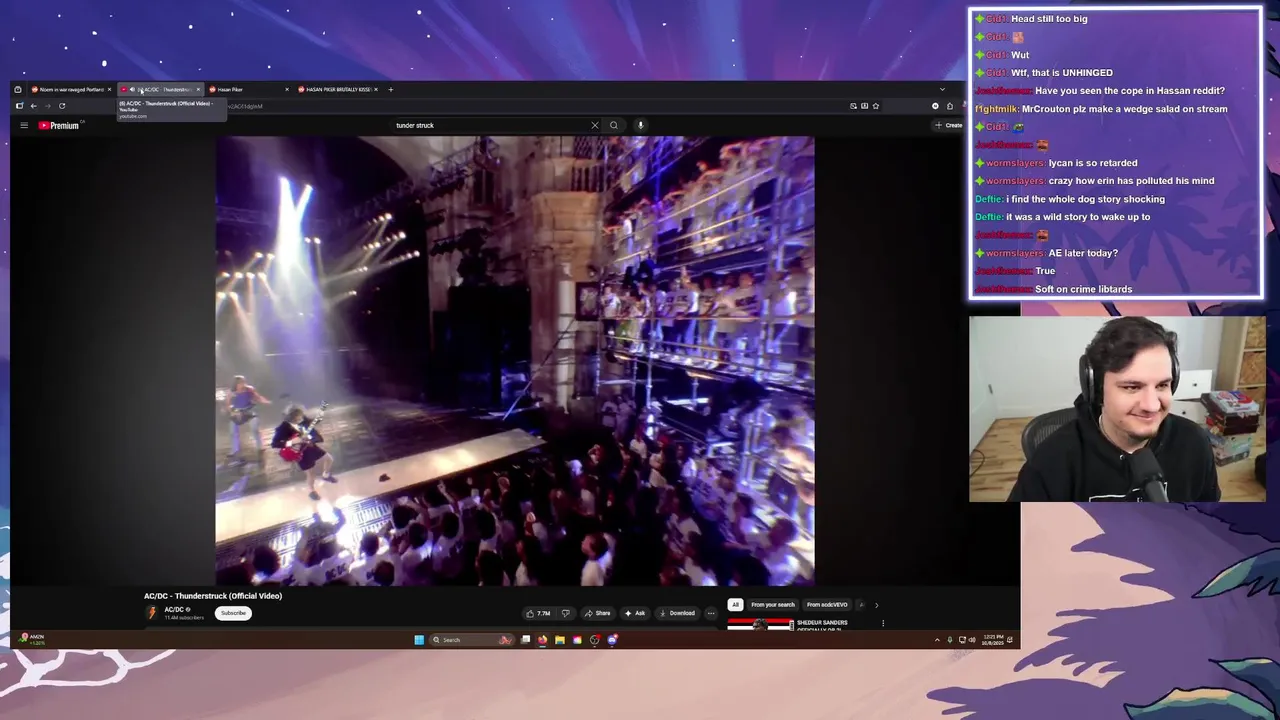1280x720 pixels.
Task: Click the YouTube Create button
Action: (948, 125)
